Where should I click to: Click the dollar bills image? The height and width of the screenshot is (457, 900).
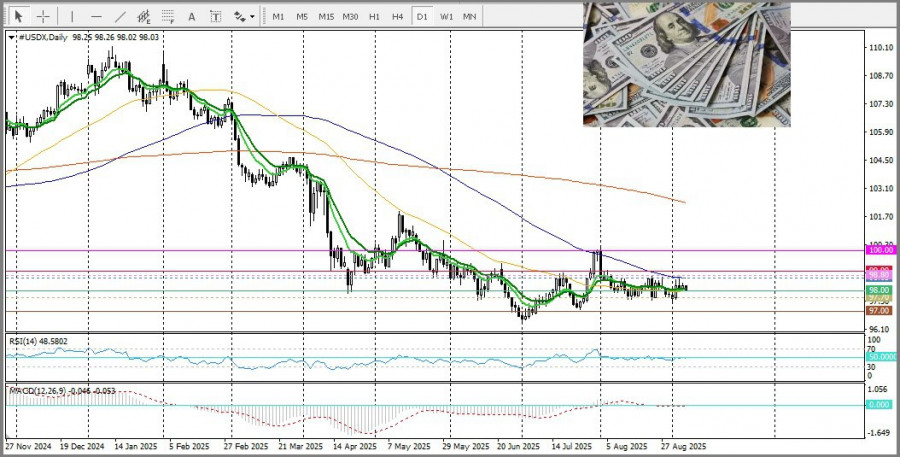(x=686, y=63)
